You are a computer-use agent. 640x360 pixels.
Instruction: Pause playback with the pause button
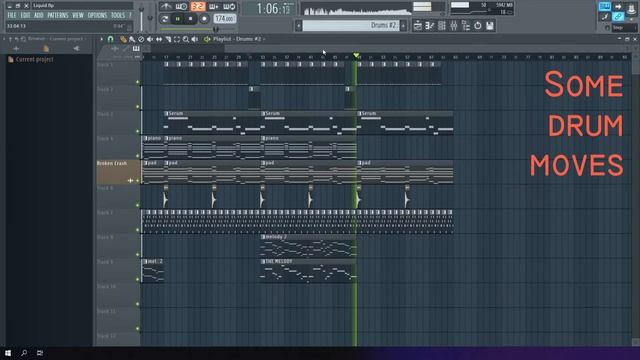tap(178, 19)
